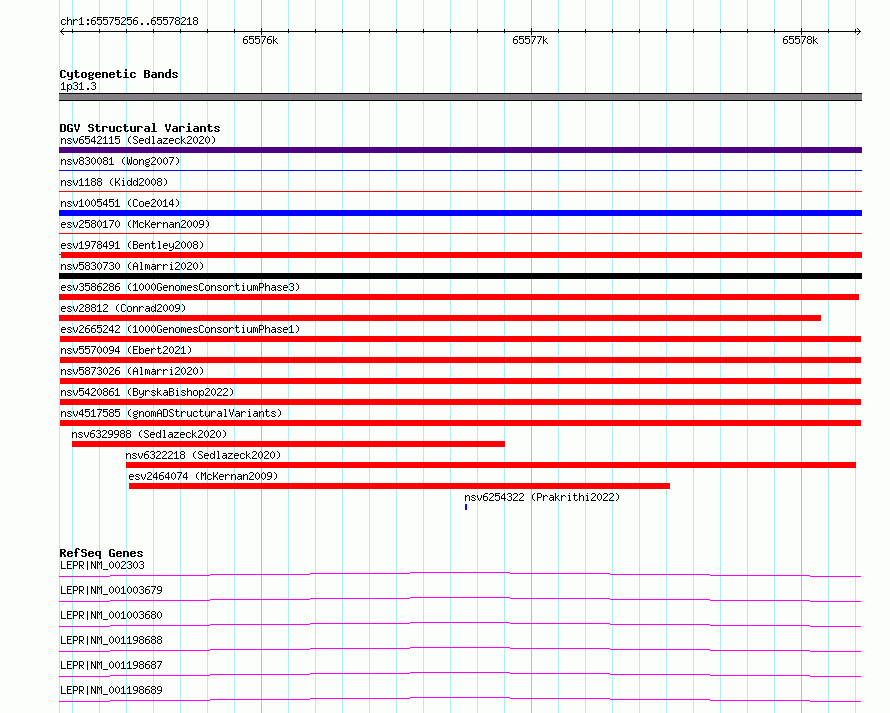Click nsv5420861 (ByrskaBishop2022) label
Image resolution: width=890 pixels, height=713 pixels.
pos(147,392)
